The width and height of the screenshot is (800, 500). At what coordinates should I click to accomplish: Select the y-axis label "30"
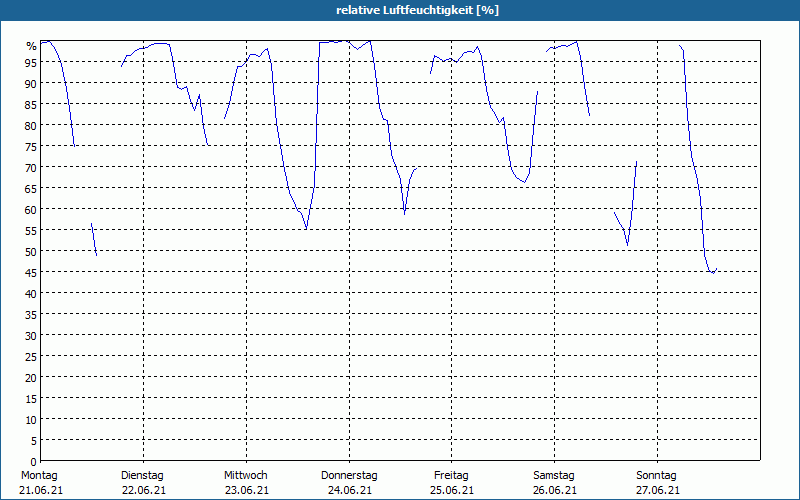pos(31,336)
